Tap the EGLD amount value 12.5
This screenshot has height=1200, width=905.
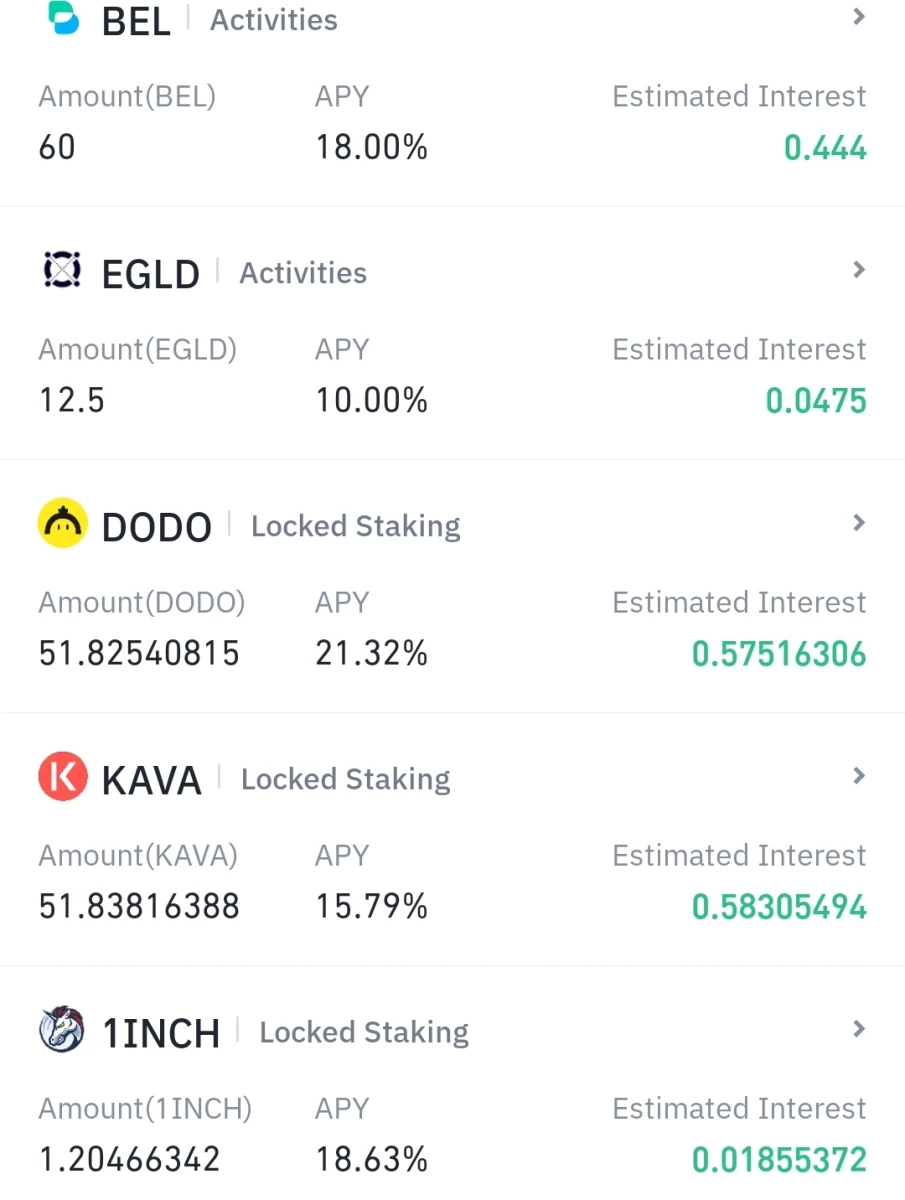(x=72, y=401)
